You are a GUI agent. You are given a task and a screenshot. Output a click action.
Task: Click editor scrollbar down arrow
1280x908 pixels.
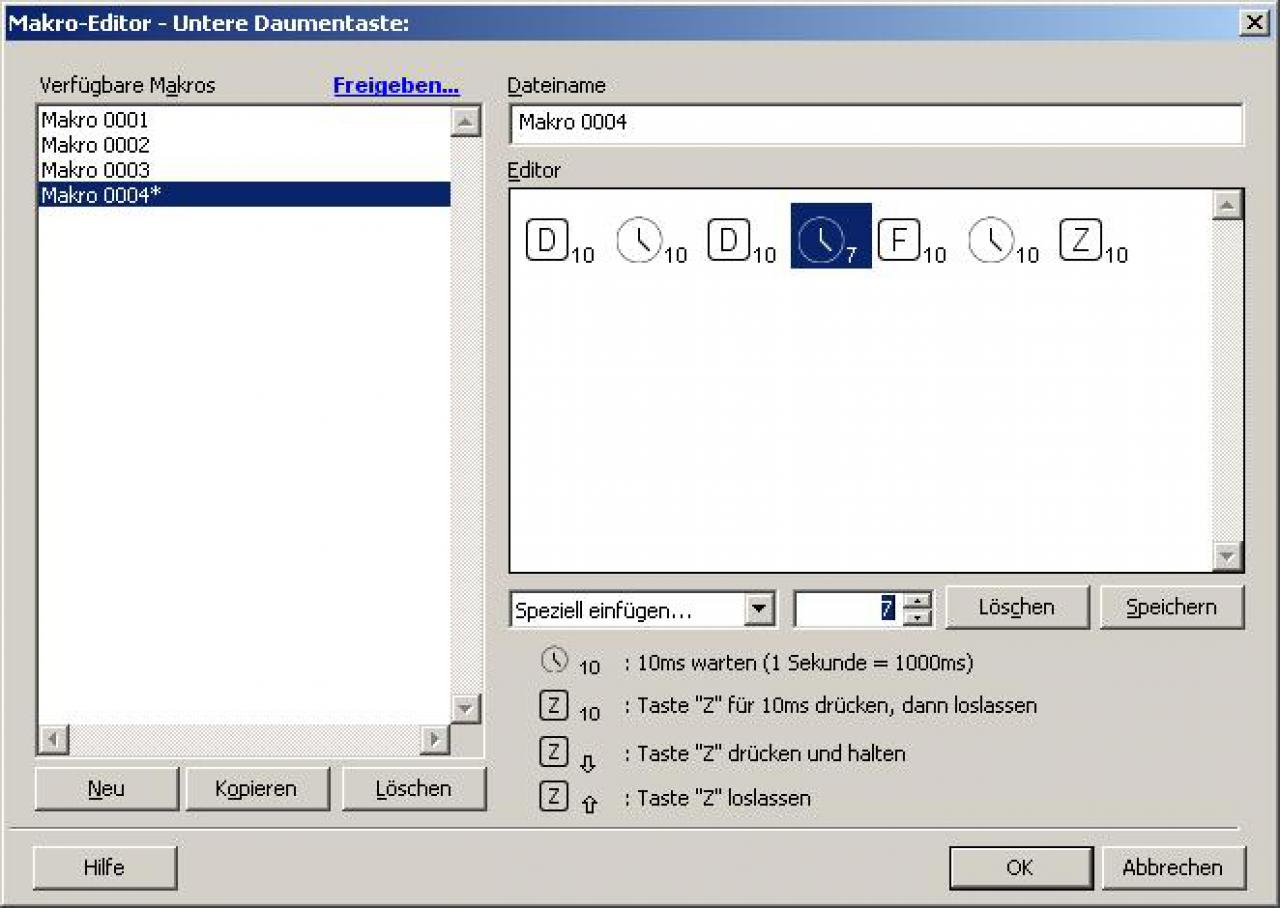coord(1227,555)
